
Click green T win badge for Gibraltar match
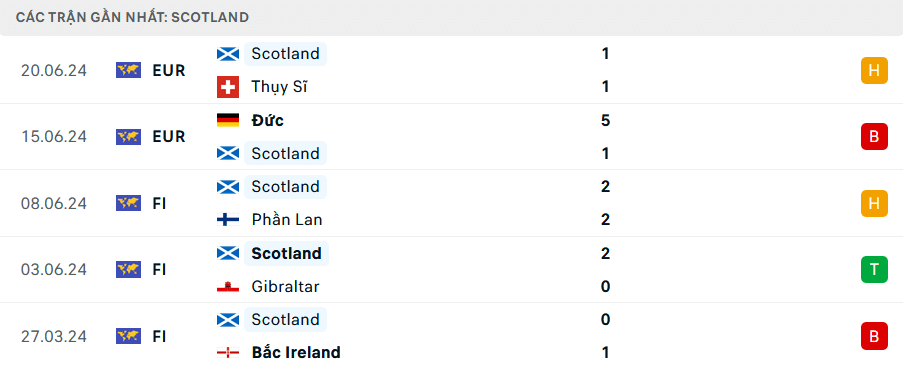tap(874, 269)
